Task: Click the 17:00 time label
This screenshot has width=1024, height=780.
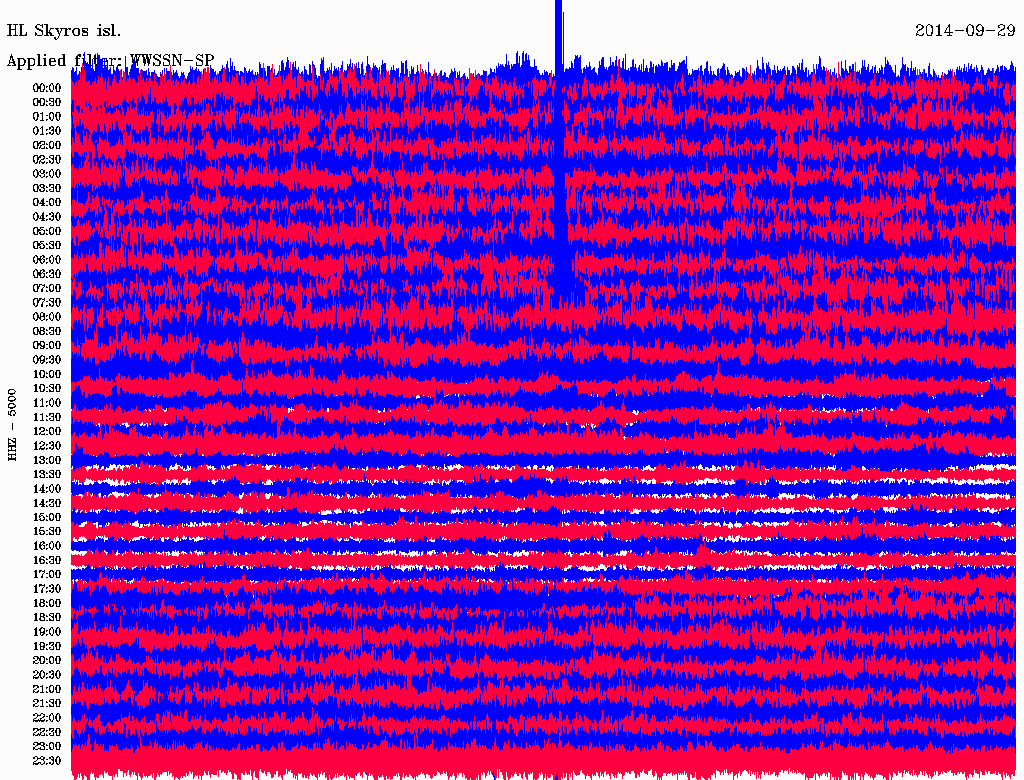Action: [47, 574]
